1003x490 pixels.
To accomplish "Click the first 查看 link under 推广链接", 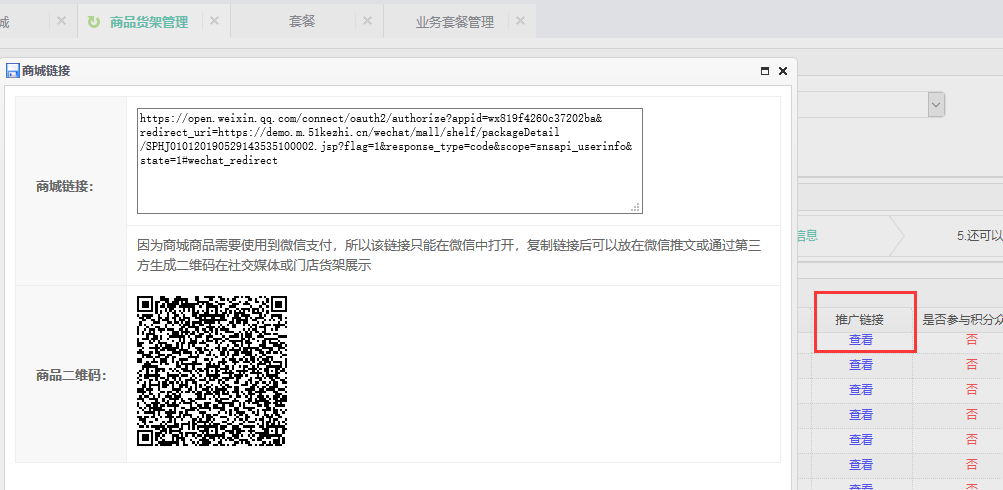I will pyautogui.click(x=861, y=340).
